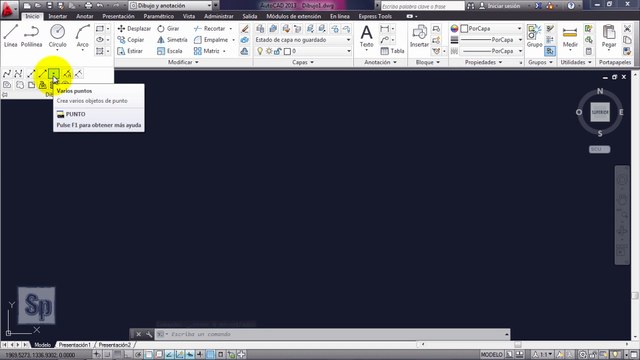The image size is (640, 360).
Task: Open the Paramétrico ribbon tab
Action: [x=158, y=16]
